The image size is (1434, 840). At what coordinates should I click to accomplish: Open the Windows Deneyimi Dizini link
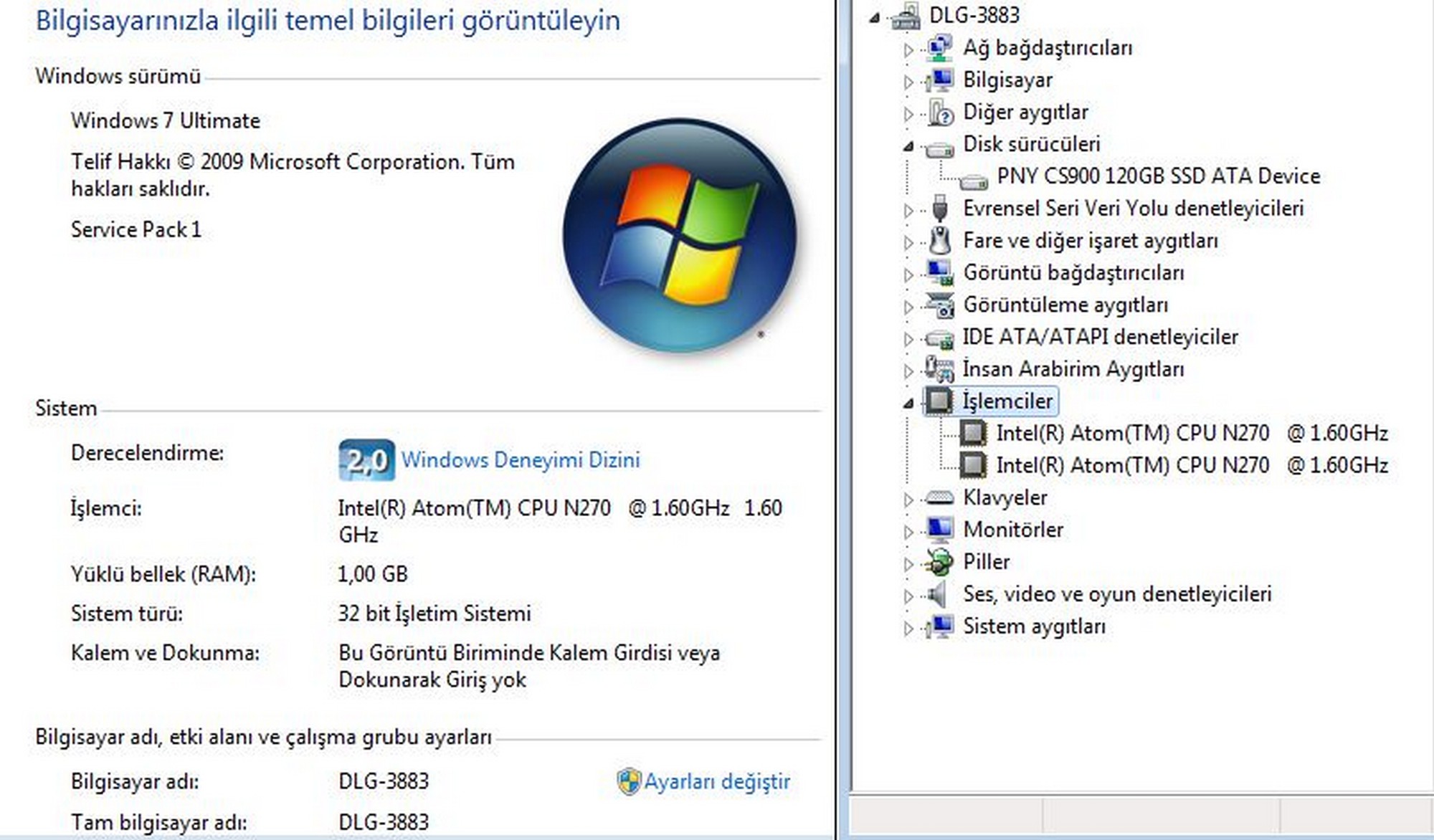521,460
